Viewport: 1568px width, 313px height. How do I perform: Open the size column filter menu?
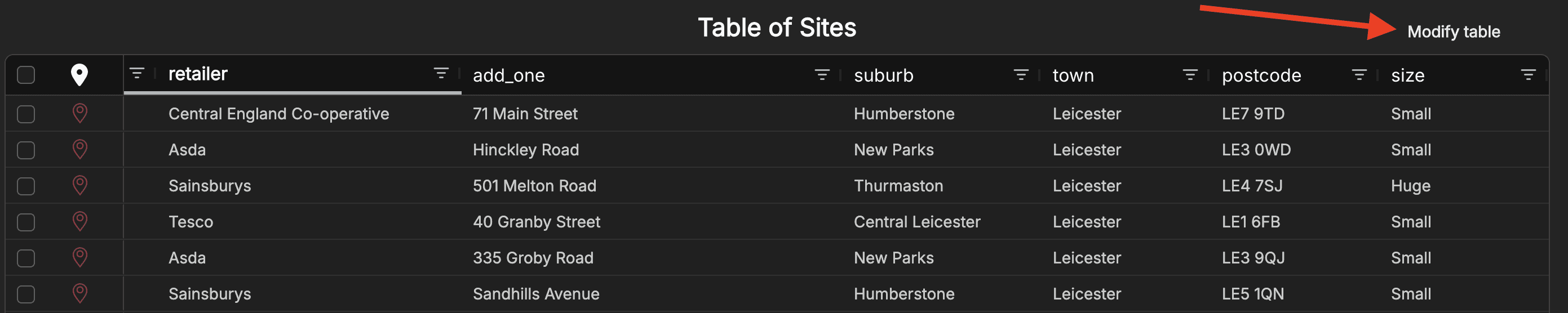[1528, 75]
